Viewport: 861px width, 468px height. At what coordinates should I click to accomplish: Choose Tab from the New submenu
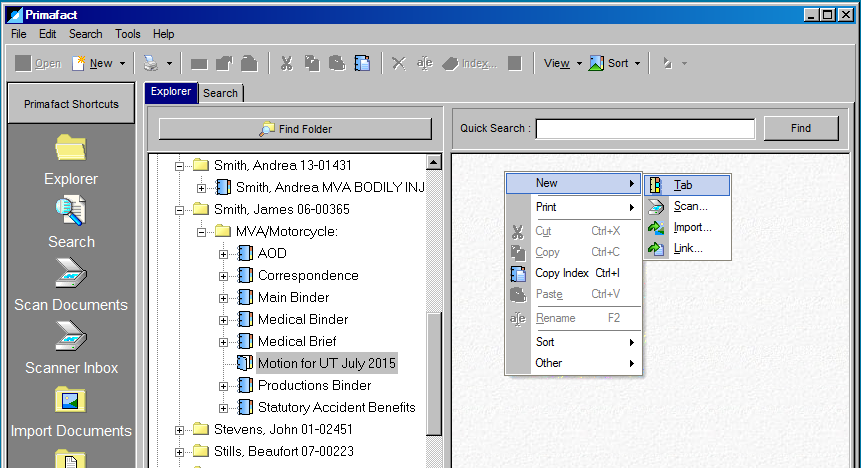point(687,185)
